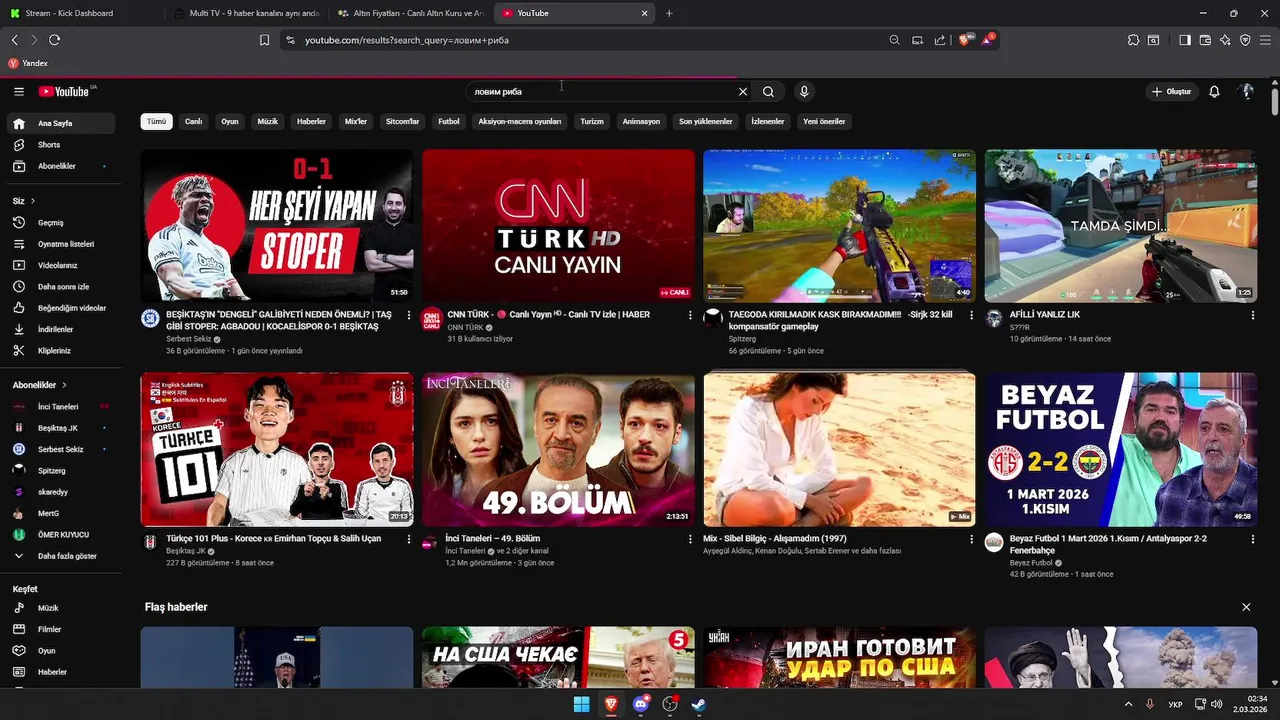
Task: Open Müzik under Keşfet
Action: click(x=61, y=608)
